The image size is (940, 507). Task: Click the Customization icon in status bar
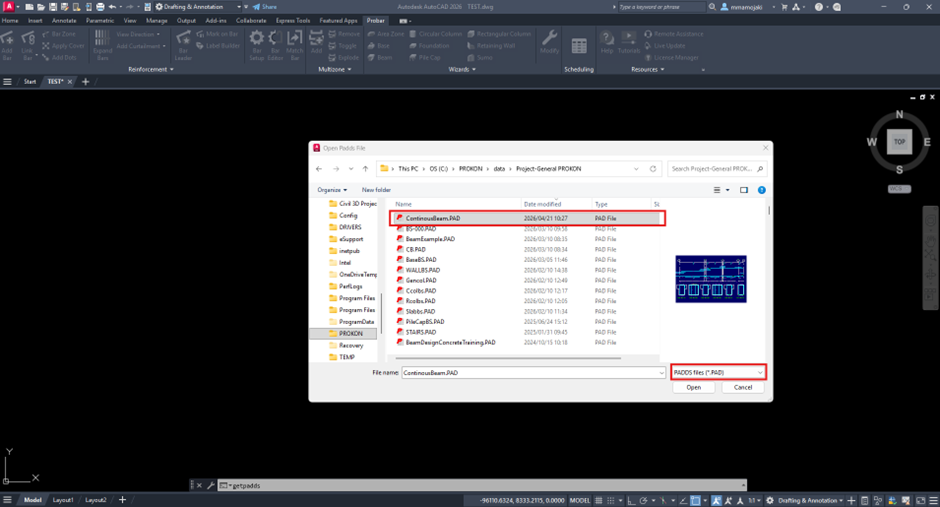click(x=933, y=500)
